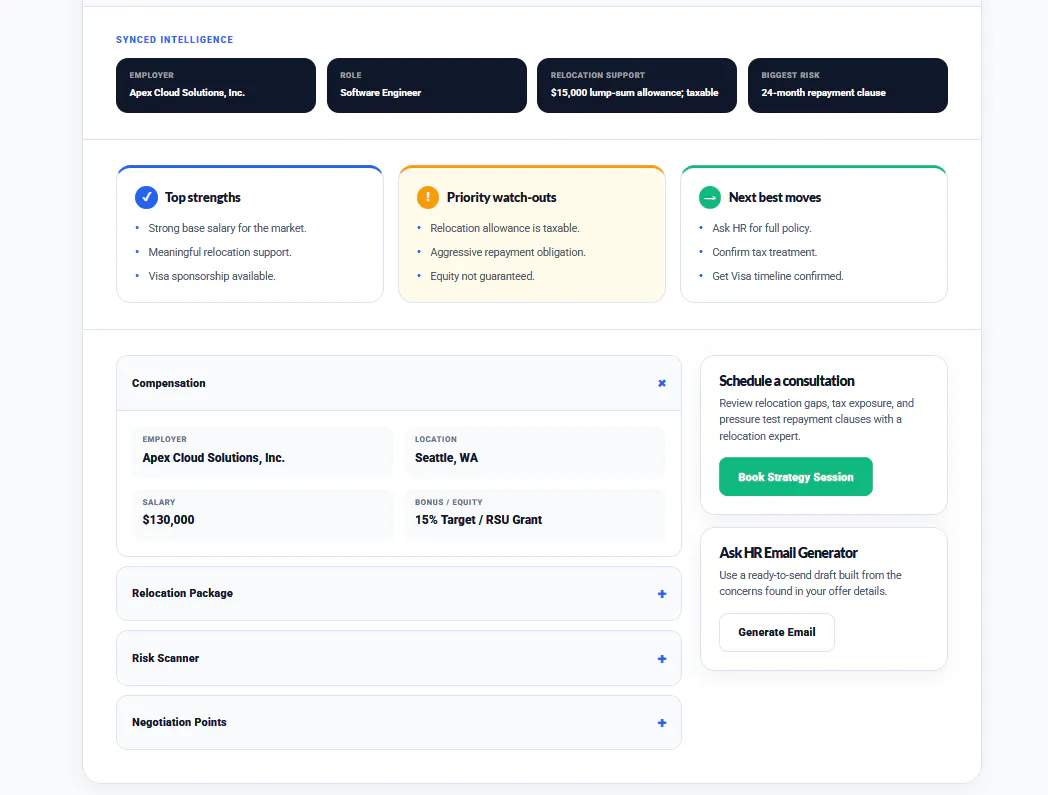Click the 15% Target / RSU Grant value
Image resolution: width=1048 pixels, height=795 pixels.
pyautogui.click(x=479, y=520)
